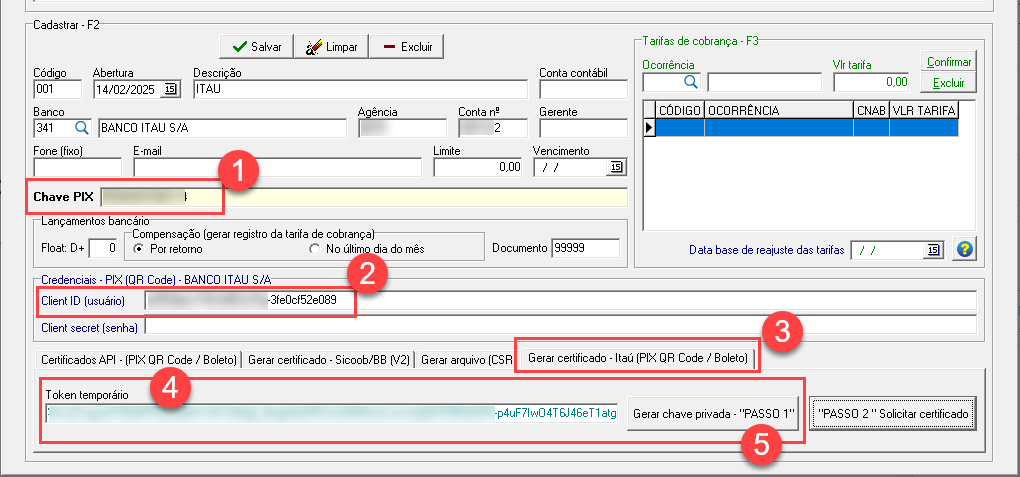Focus the Token temporário field
This screenshot has height=477, width=1020.
(332, 413)
